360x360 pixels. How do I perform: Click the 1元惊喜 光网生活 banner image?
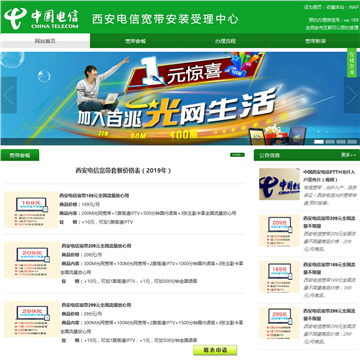(180, 98)
